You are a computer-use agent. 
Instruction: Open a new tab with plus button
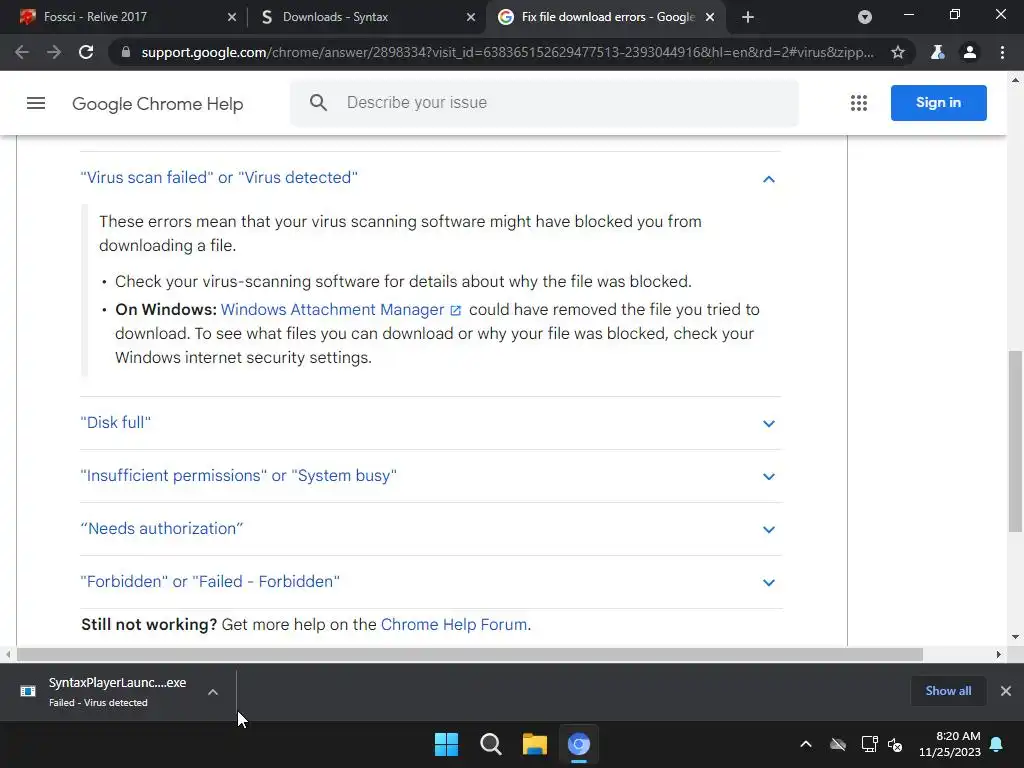(748, 17)
